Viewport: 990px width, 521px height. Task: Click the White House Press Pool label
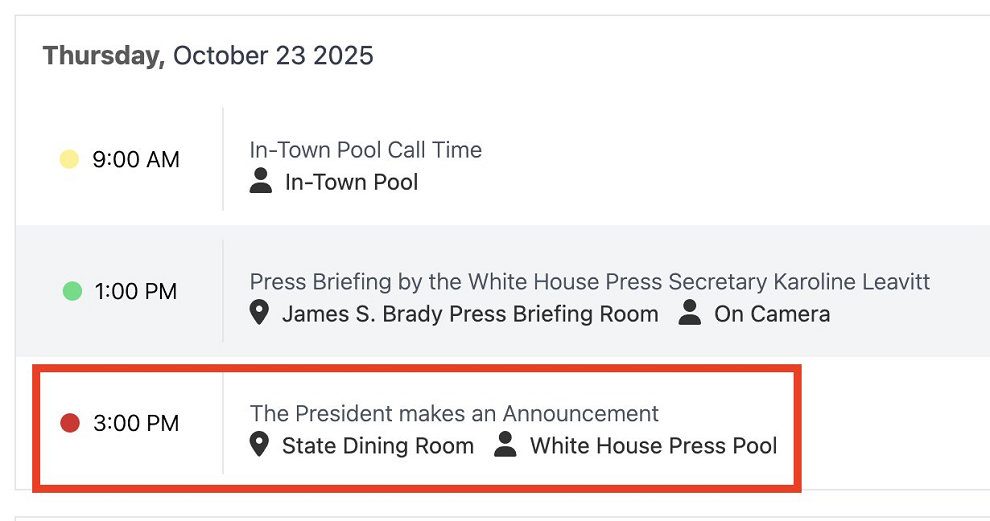(x=653, y=446)
